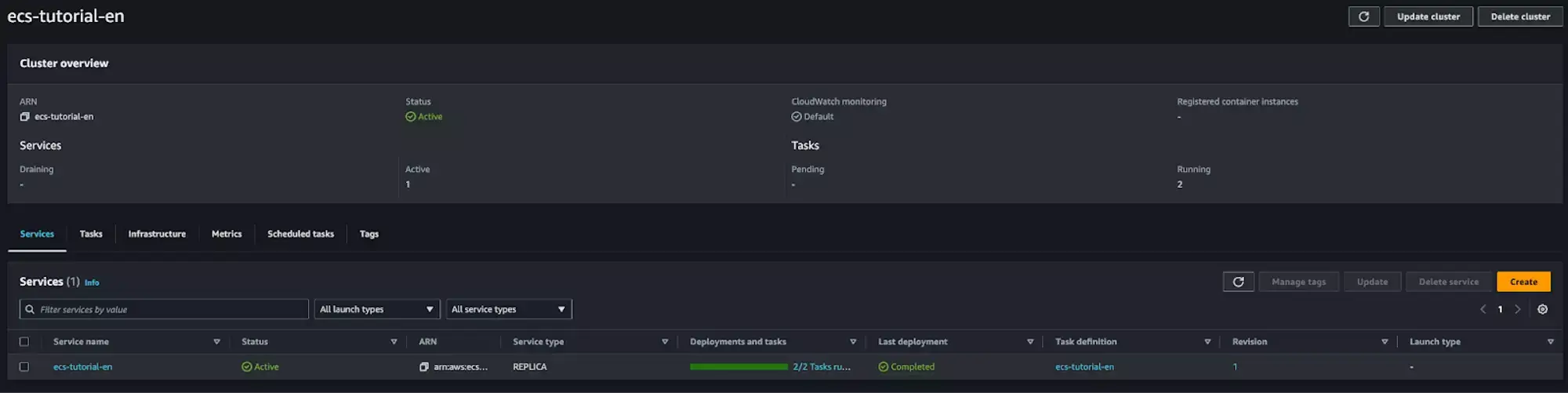Open the Services Info link
Screen dimensions: 1568x393
coord(92,282)
